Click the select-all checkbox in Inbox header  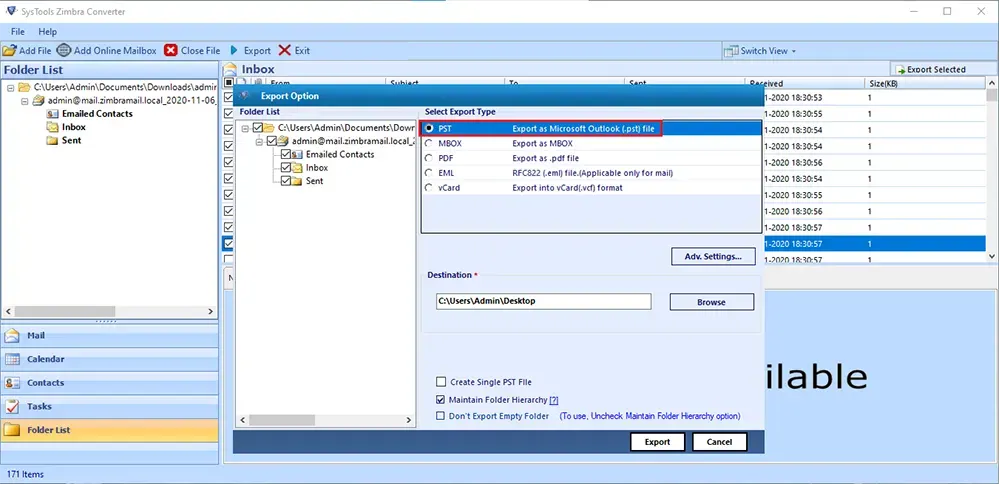pyautogui.click(x=228, y=83)
